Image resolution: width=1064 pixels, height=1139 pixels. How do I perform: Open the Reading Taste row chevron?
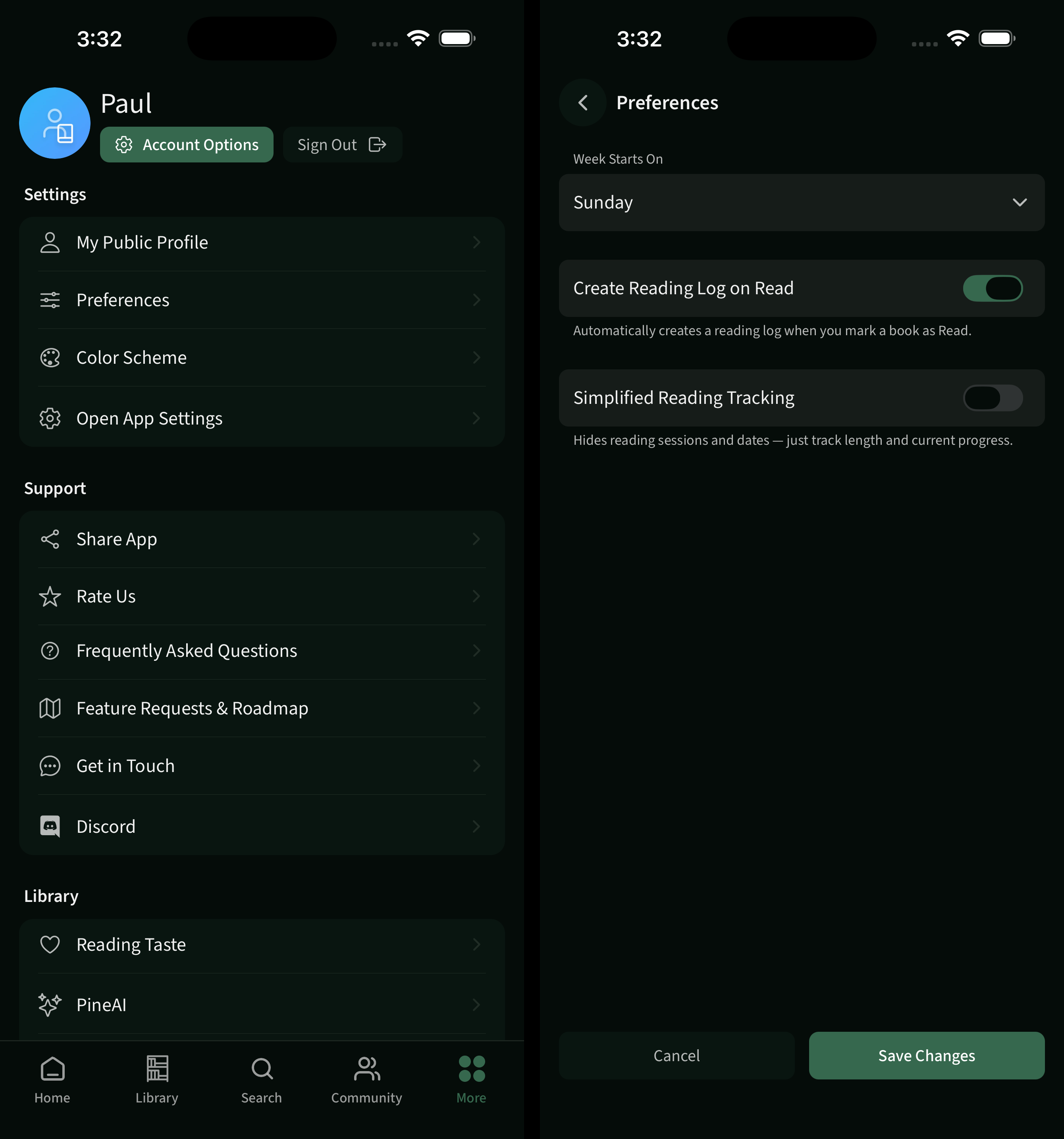[476, 944]
